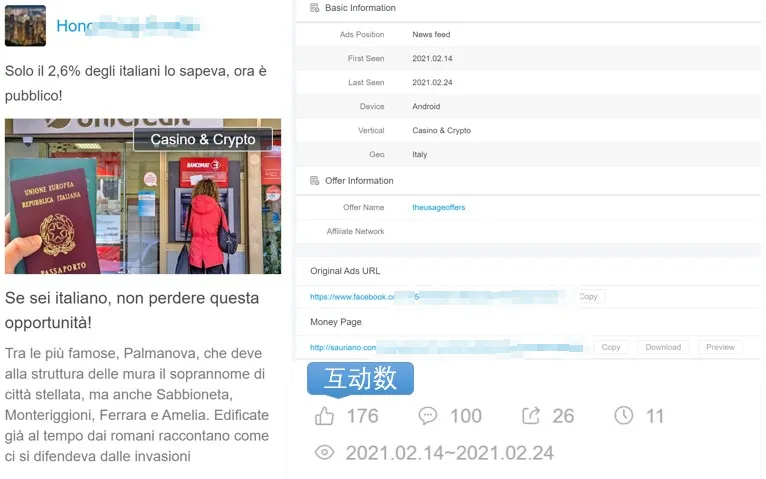Preview the Money Page
Viewport: 766px width, 479px height.
720,347
